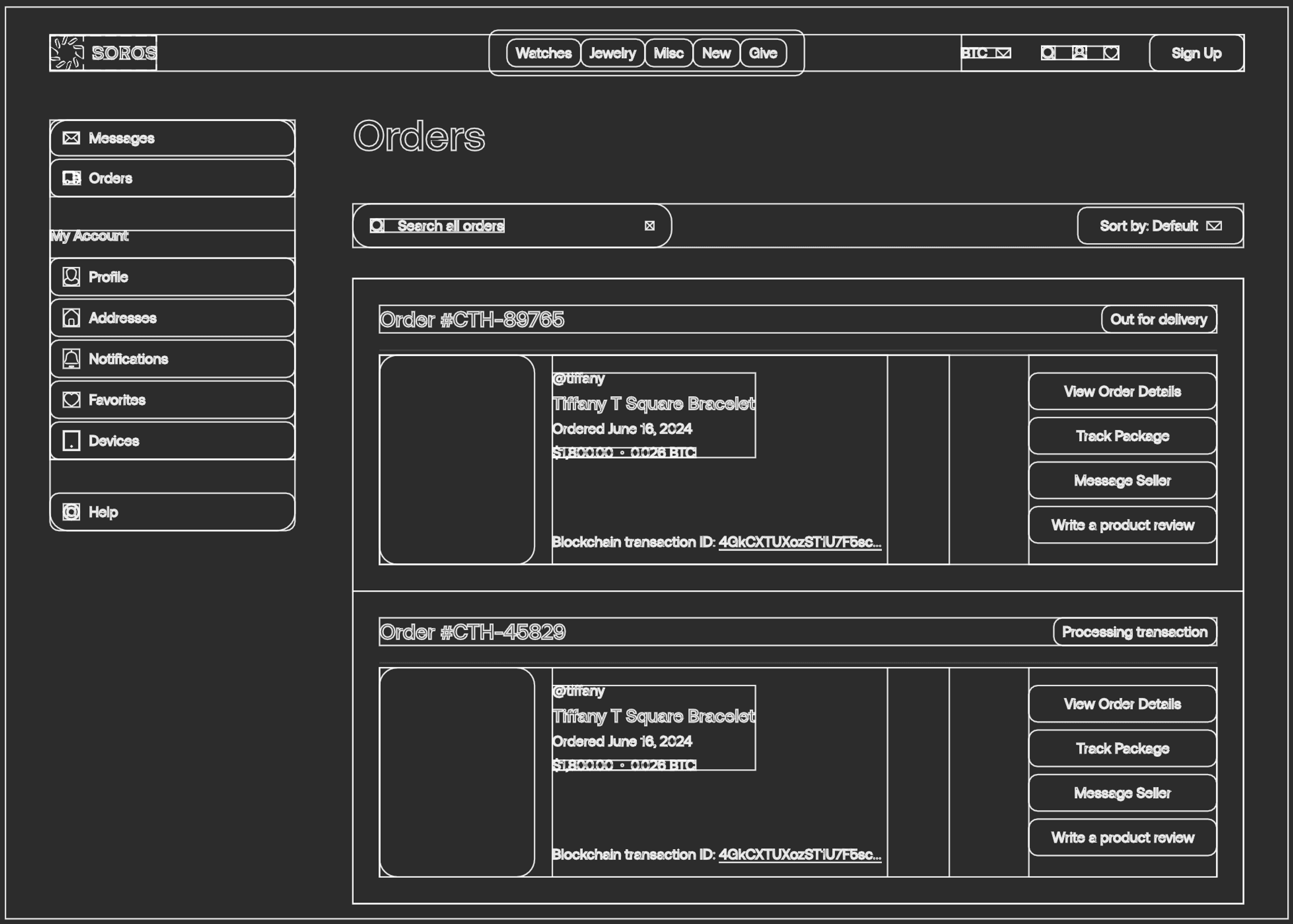Expand the BTC currency dropdown

986,53
